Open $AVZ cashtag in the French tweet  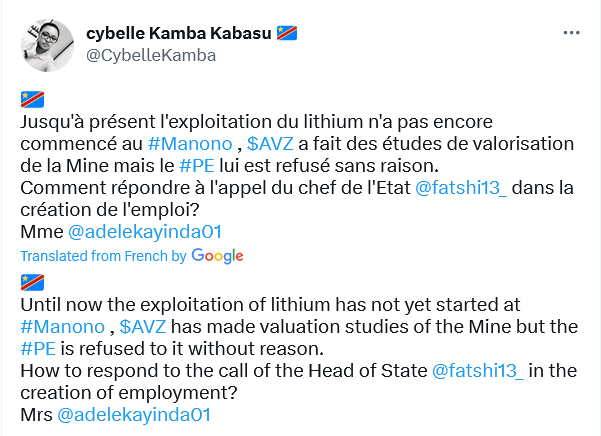[270, 144]
